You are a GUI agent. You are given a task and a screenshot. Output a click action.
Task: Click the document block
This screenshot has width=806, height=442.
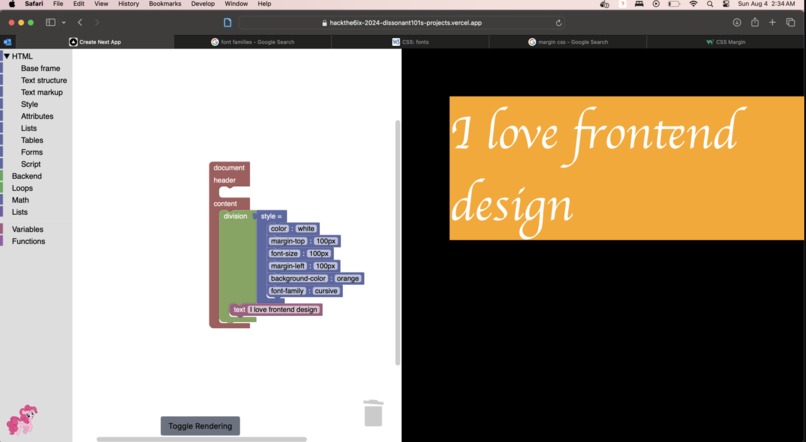click(229, 168)
